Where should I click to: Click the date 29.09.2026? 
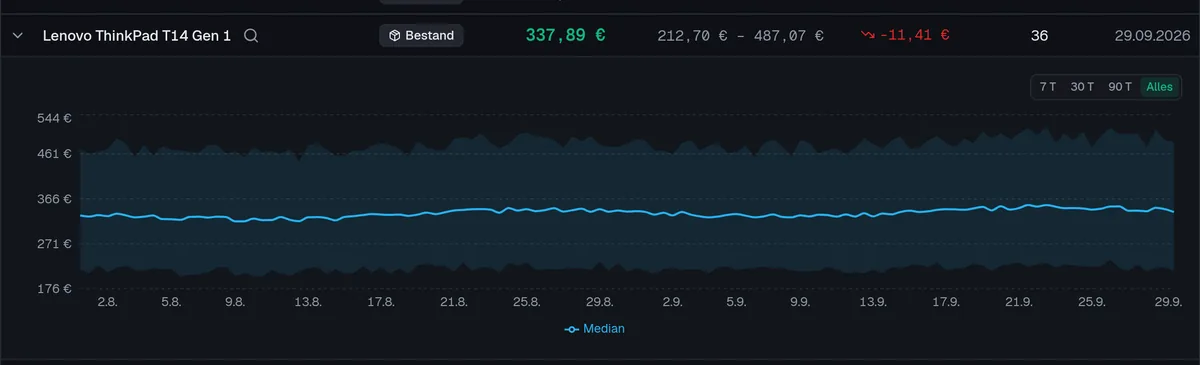(1152, 35)
